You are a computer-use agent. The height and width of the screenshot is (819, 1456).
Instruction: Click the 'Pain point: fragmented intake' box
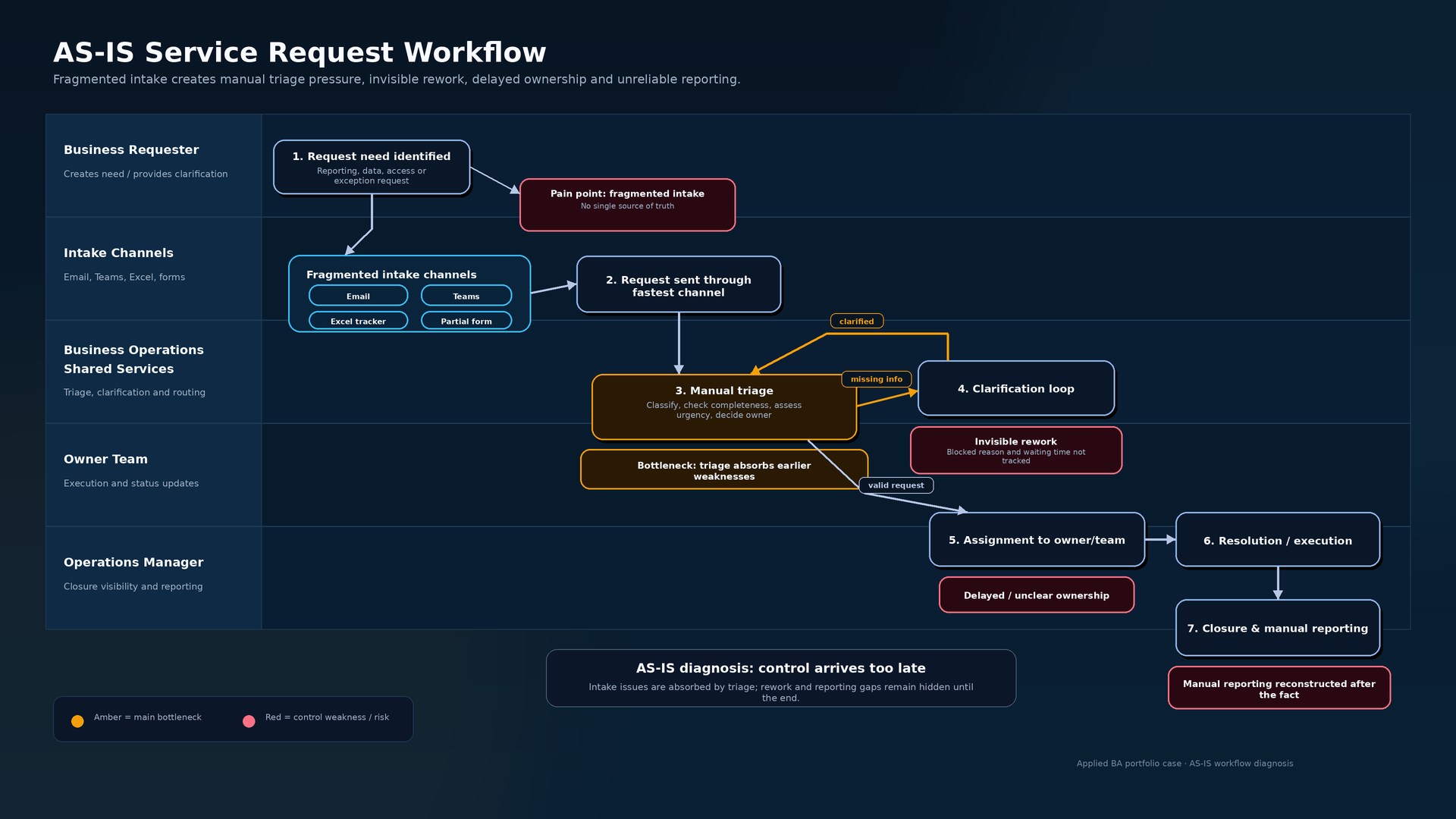(627, 205)
